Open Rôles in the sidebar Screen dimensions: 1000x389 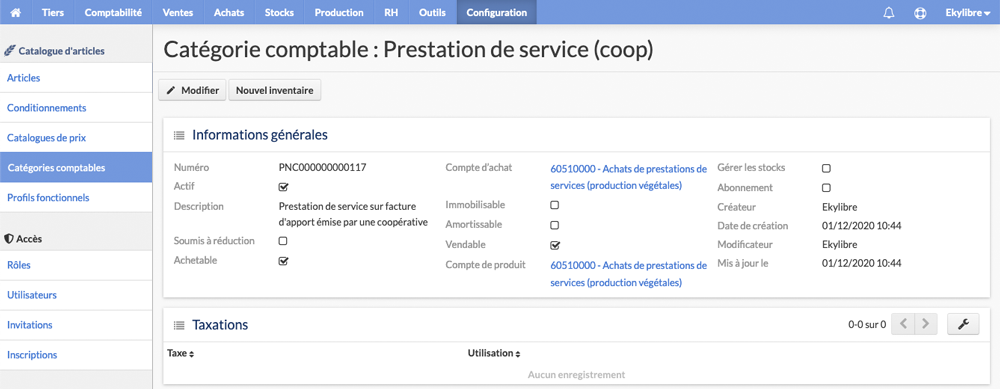76,265
